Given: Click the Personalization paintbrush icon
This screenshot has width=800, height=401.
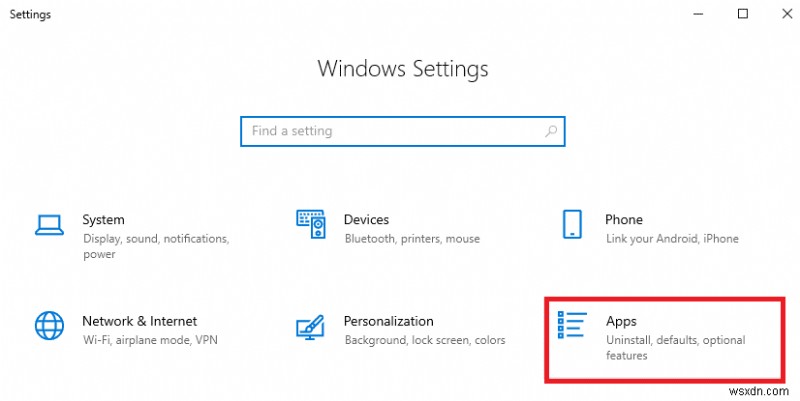Looking at the screenshot, I should point(310,326).
